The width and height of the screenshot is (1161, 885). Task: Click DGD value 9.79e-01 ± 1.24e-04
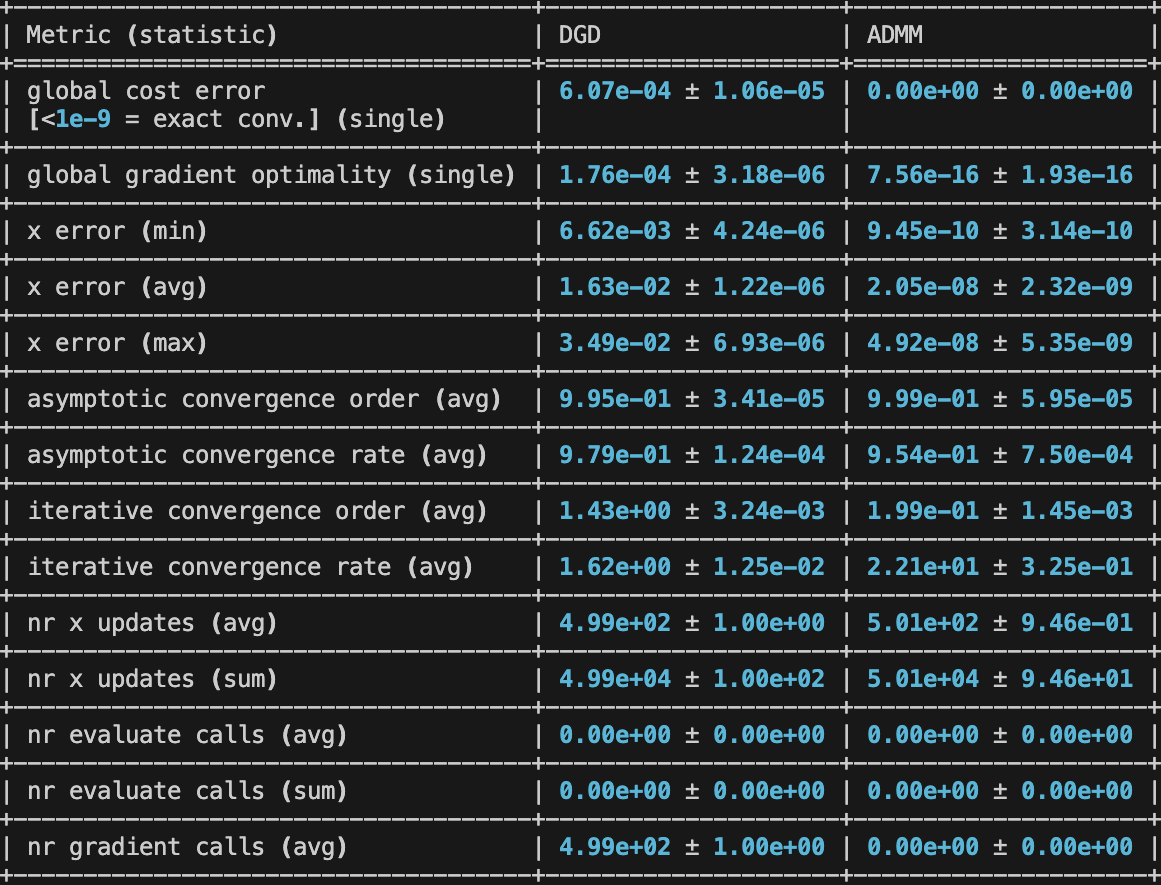(692, 455)
